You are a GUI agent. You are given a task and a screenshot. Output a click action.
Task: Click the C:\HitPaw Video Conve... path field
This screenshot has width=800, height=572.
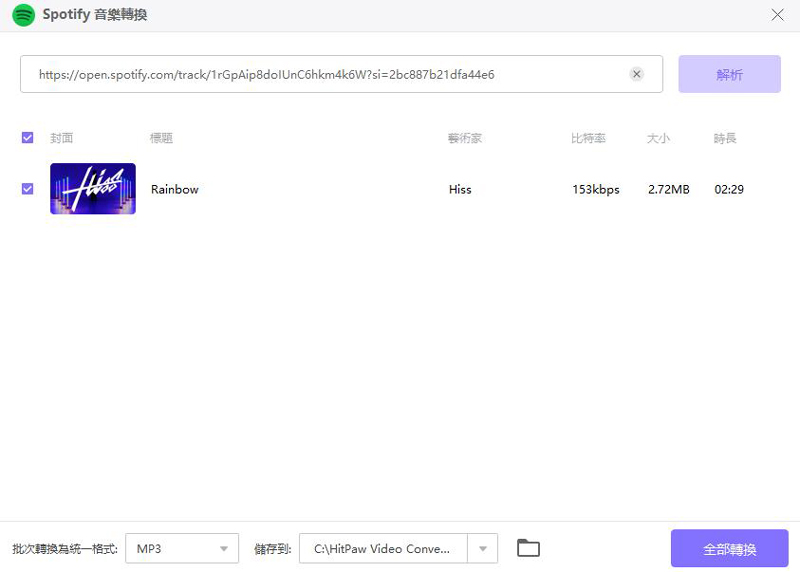click(x=383, y=549)
